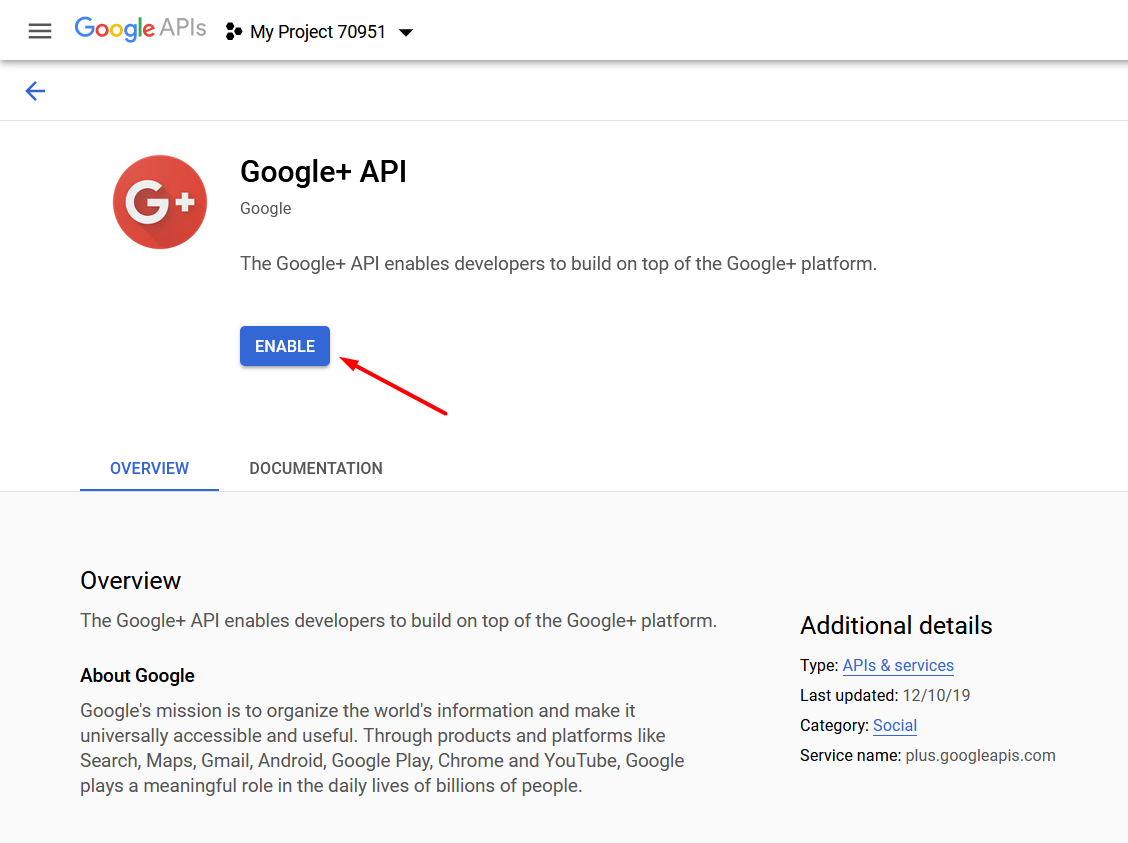Click the service name plus.googleapis.com
1128x843 pixels.
pos(980,755)
